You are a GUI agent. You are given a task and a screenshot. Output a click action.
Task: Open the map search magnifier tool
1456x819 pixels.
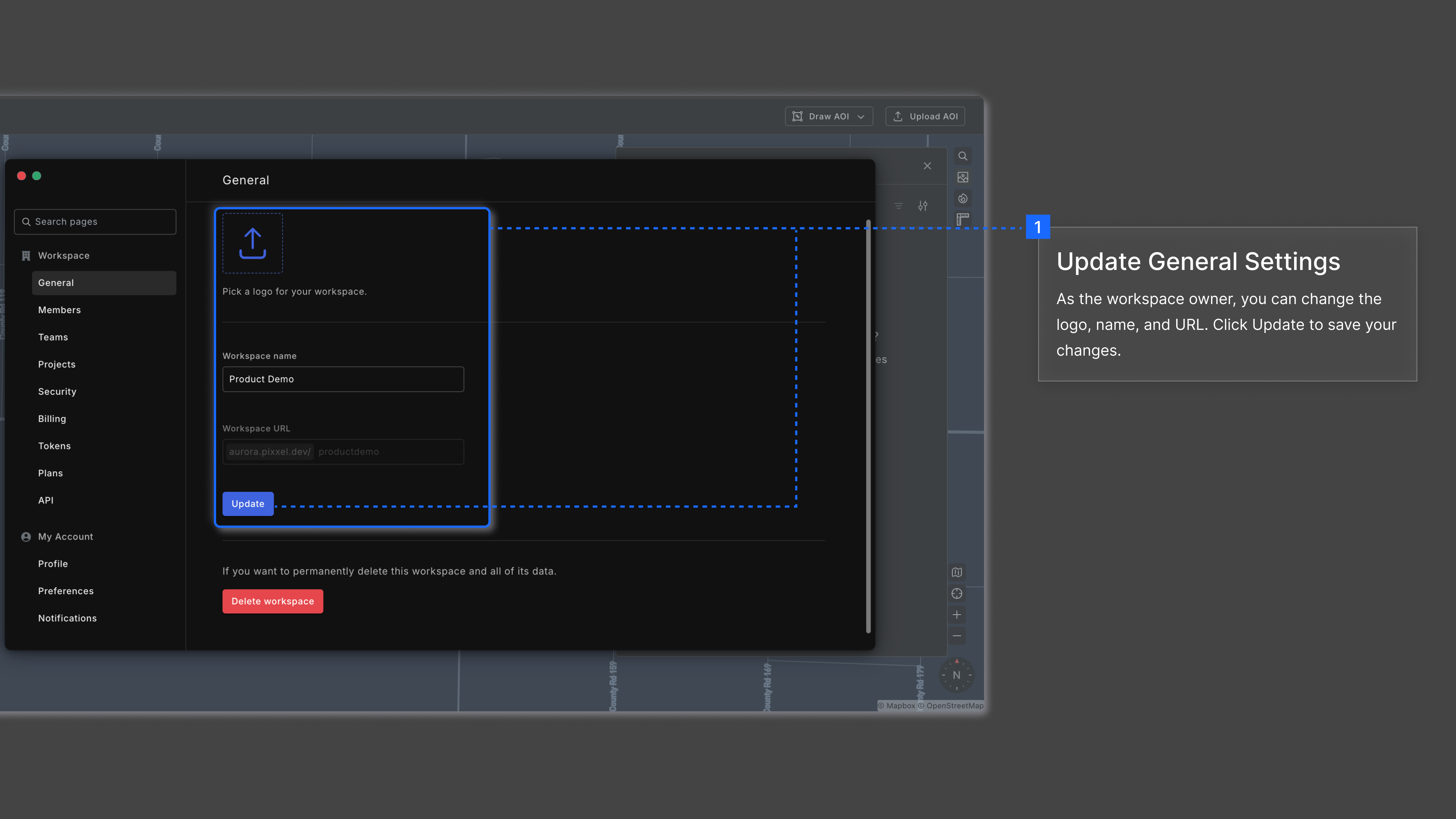[963, 156]
